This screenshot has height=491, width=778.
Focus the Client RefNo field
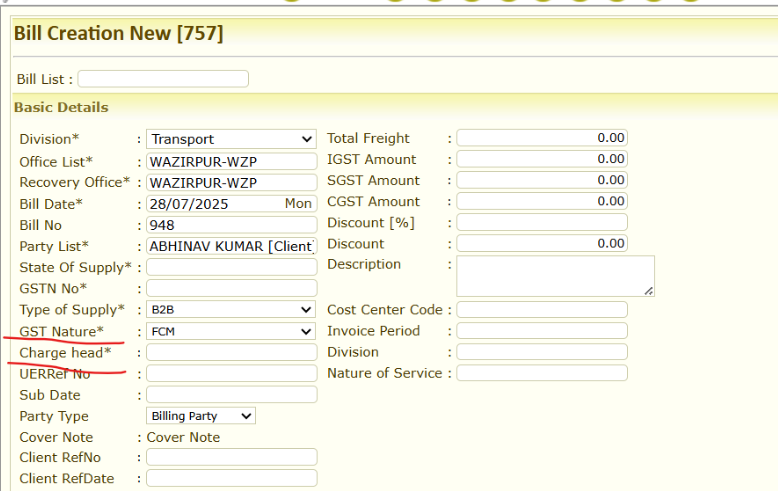point(231,458)
